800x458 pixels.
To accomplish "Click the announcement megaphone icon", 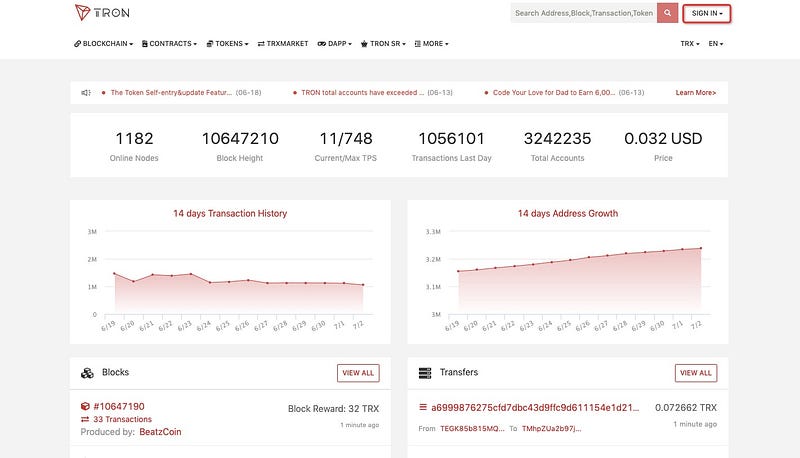I will coord(86,93).
